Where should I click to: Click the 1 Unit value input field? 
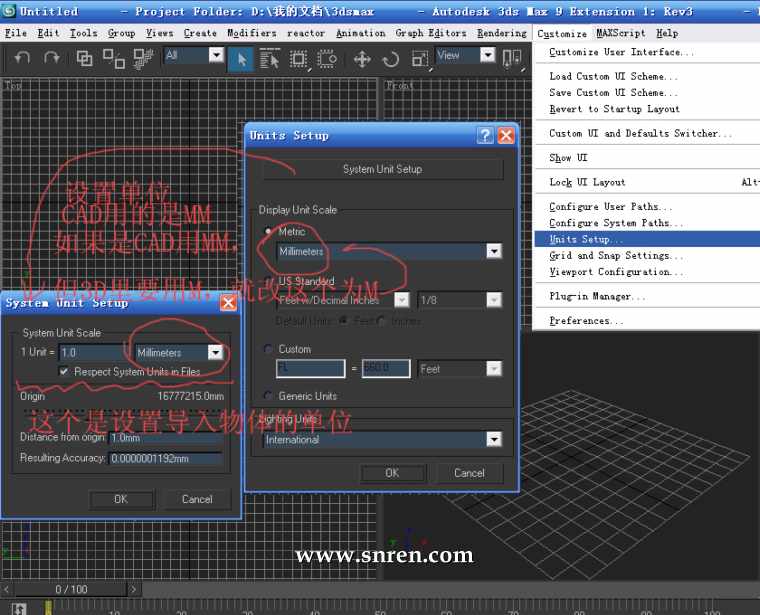click(92, 352)
